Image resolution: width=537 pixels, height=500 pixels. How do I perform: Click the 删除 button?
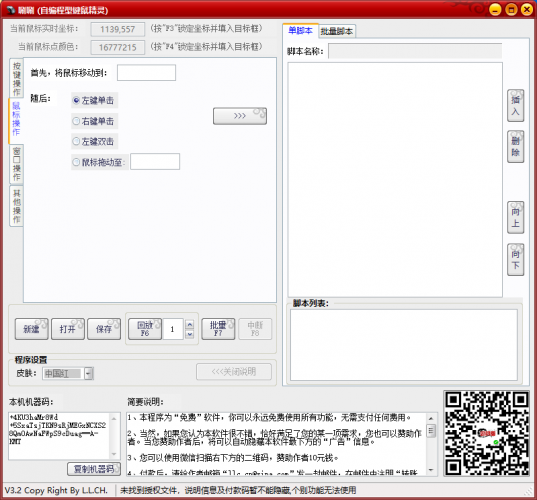coord(515,147)
